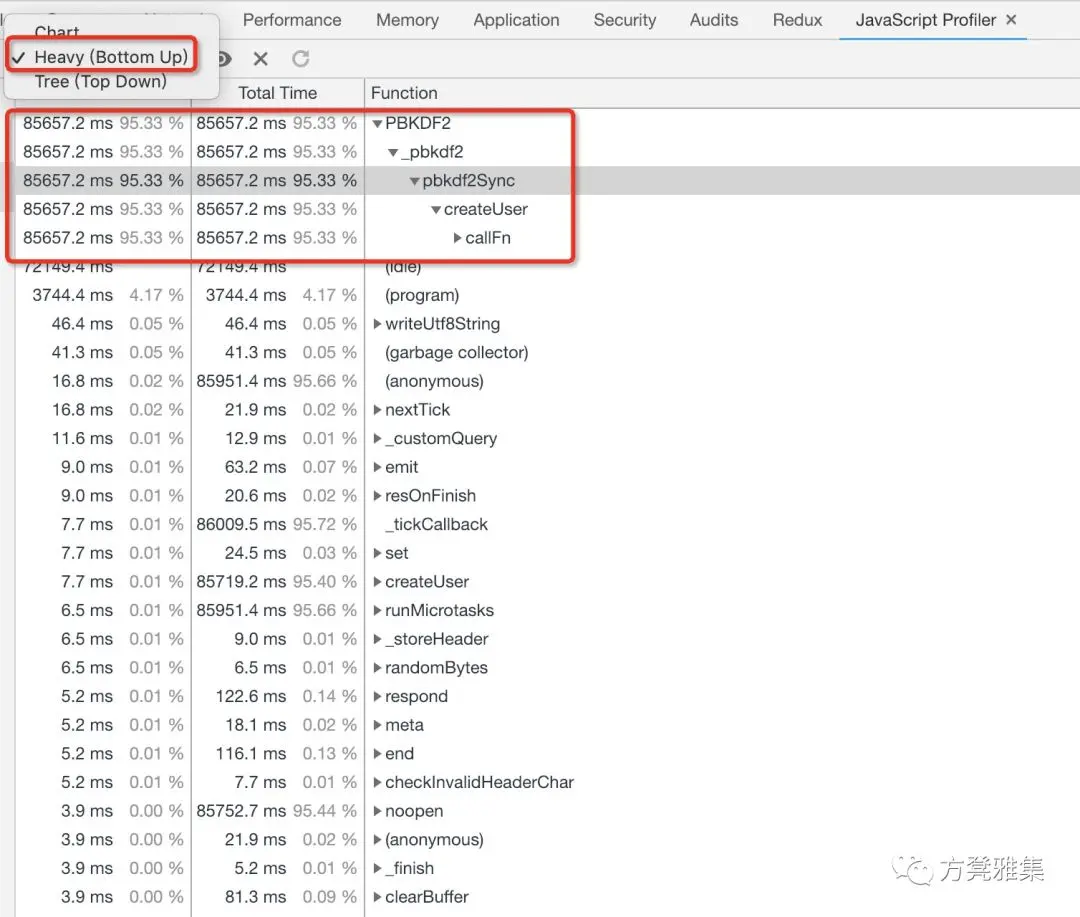Expand the _customQuery row
Screen dimensions: 1080x917
[x=377, y=439]
